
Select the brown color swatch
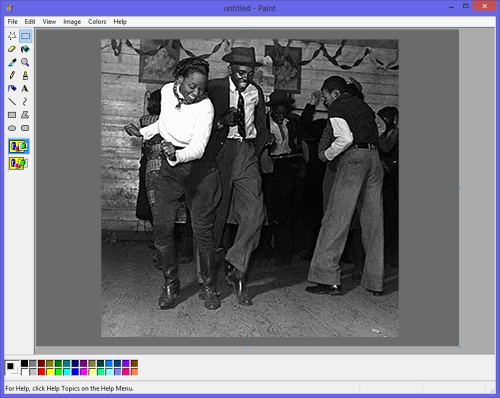[x=134, y=363]
